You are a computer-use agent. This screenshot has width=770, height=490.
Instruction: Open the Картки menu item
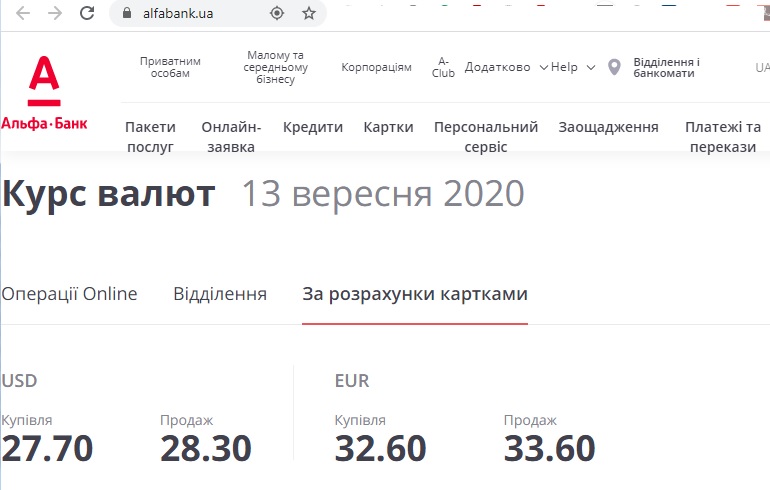[388, 127]
